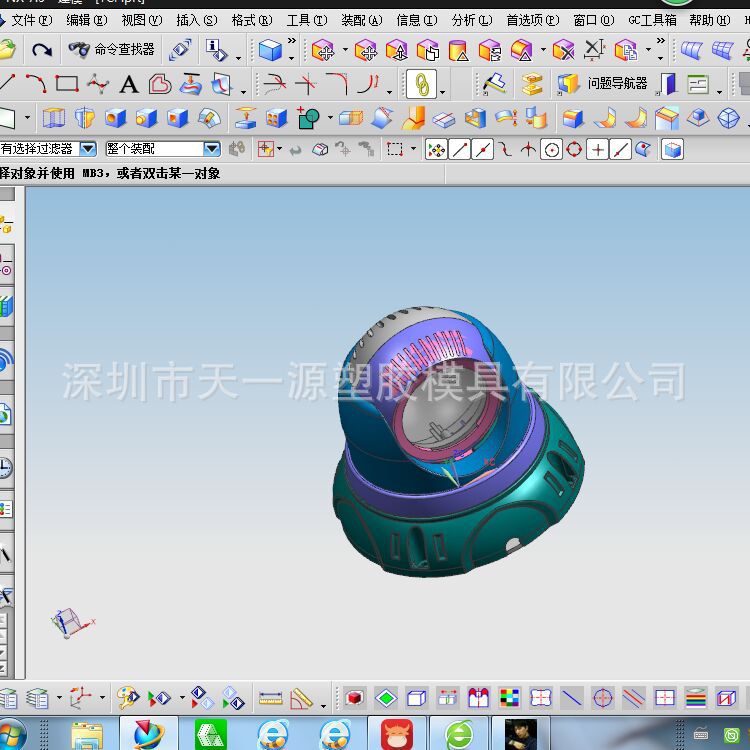Select the Move Face synchronous modeling tool
750x750 pixels.
(323, 50)
